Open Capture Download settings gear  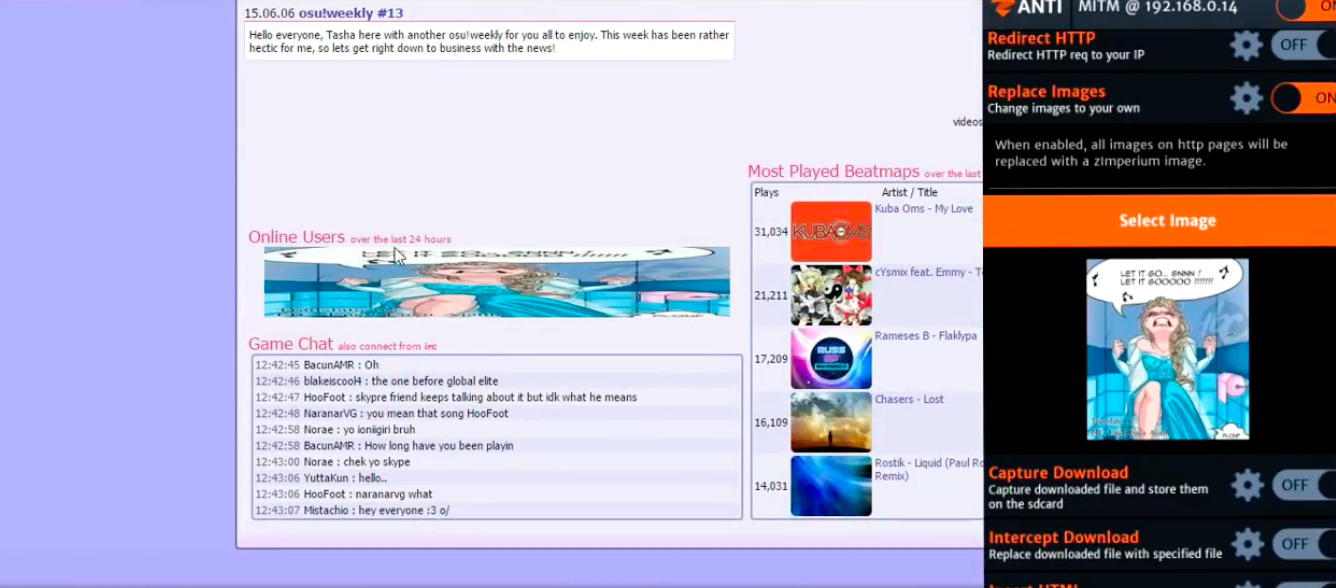point(1247,485)
